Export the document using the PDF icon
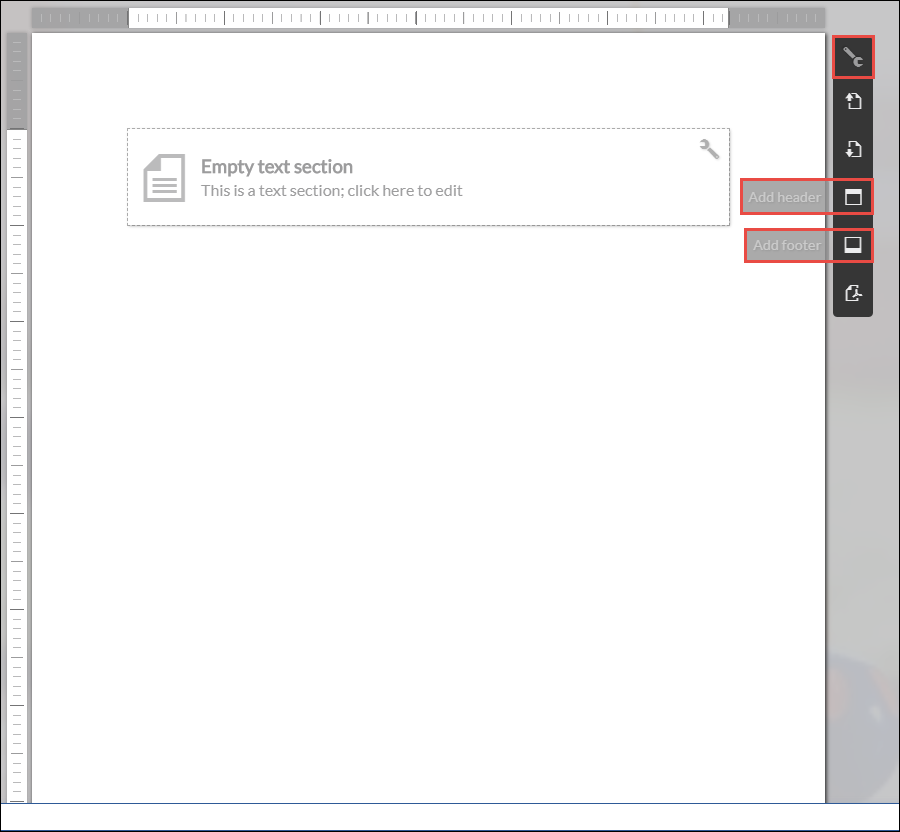Image resolution: width=900 pixels, height=832 pixels. pyautogui.click(x=853, y=293)
